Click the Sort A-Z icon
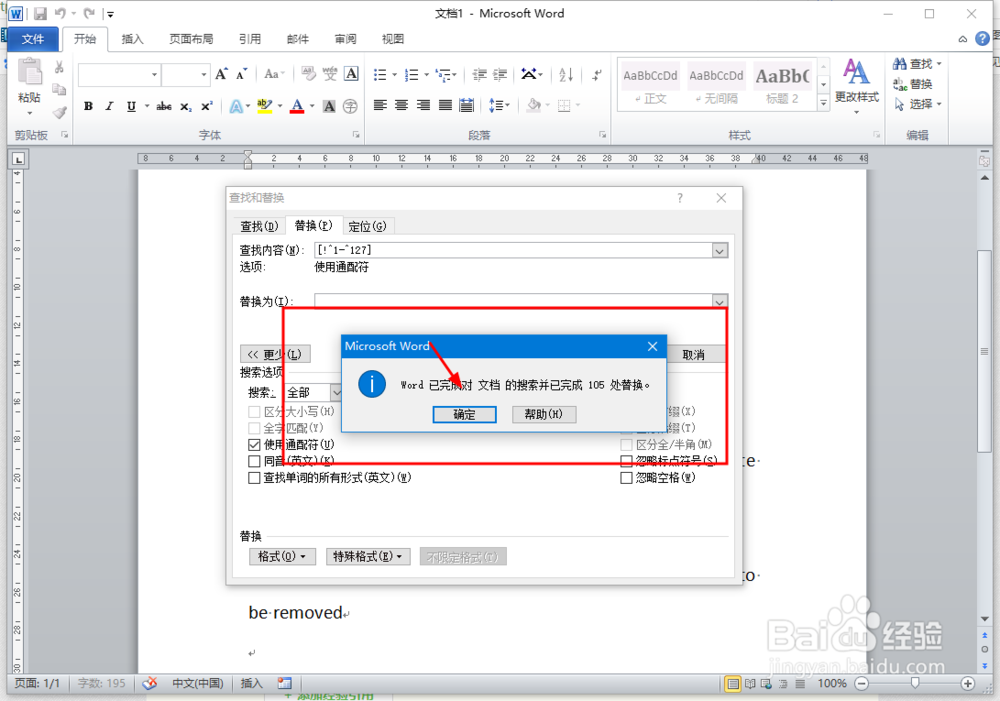Screen dimensions: 1000x701 [x=566, y=75]
